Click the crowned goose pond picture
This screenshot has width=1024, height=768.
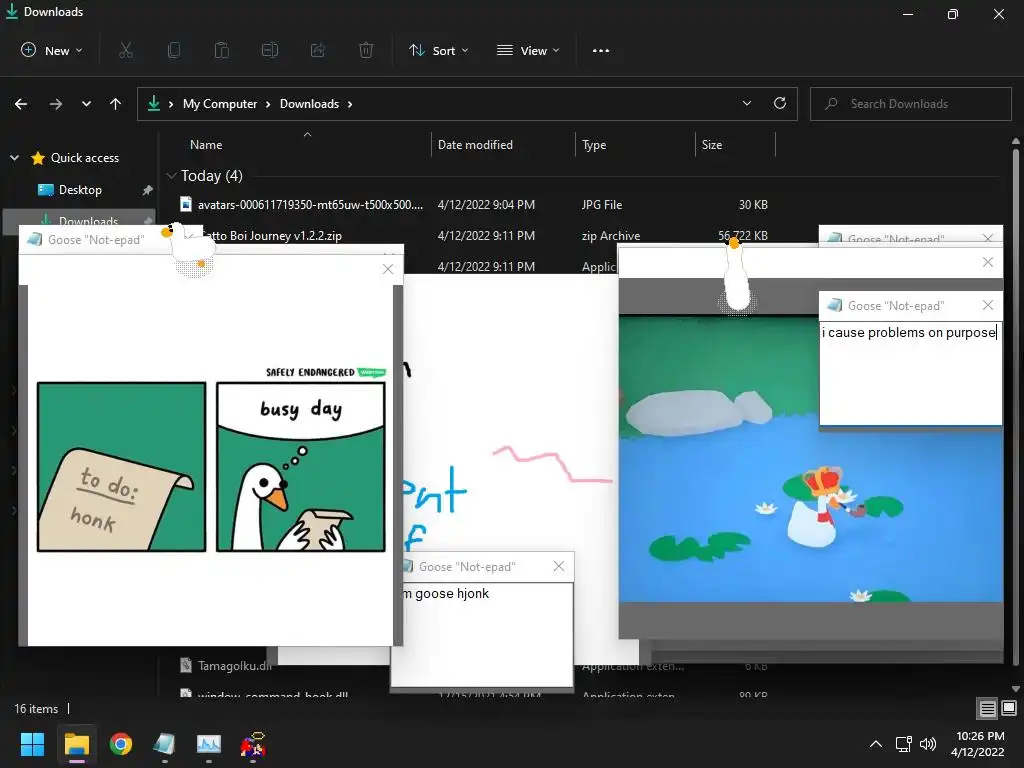[x=810, y=459]
